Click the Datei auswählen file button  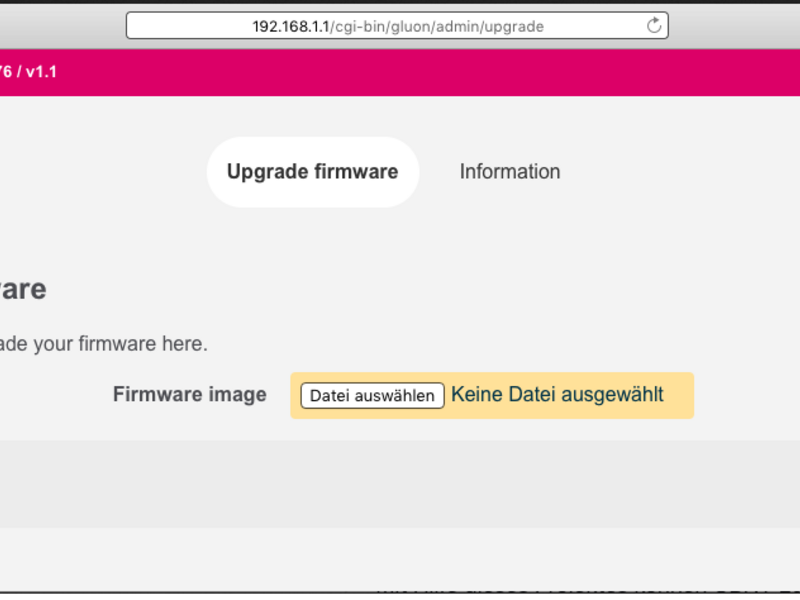372,395
